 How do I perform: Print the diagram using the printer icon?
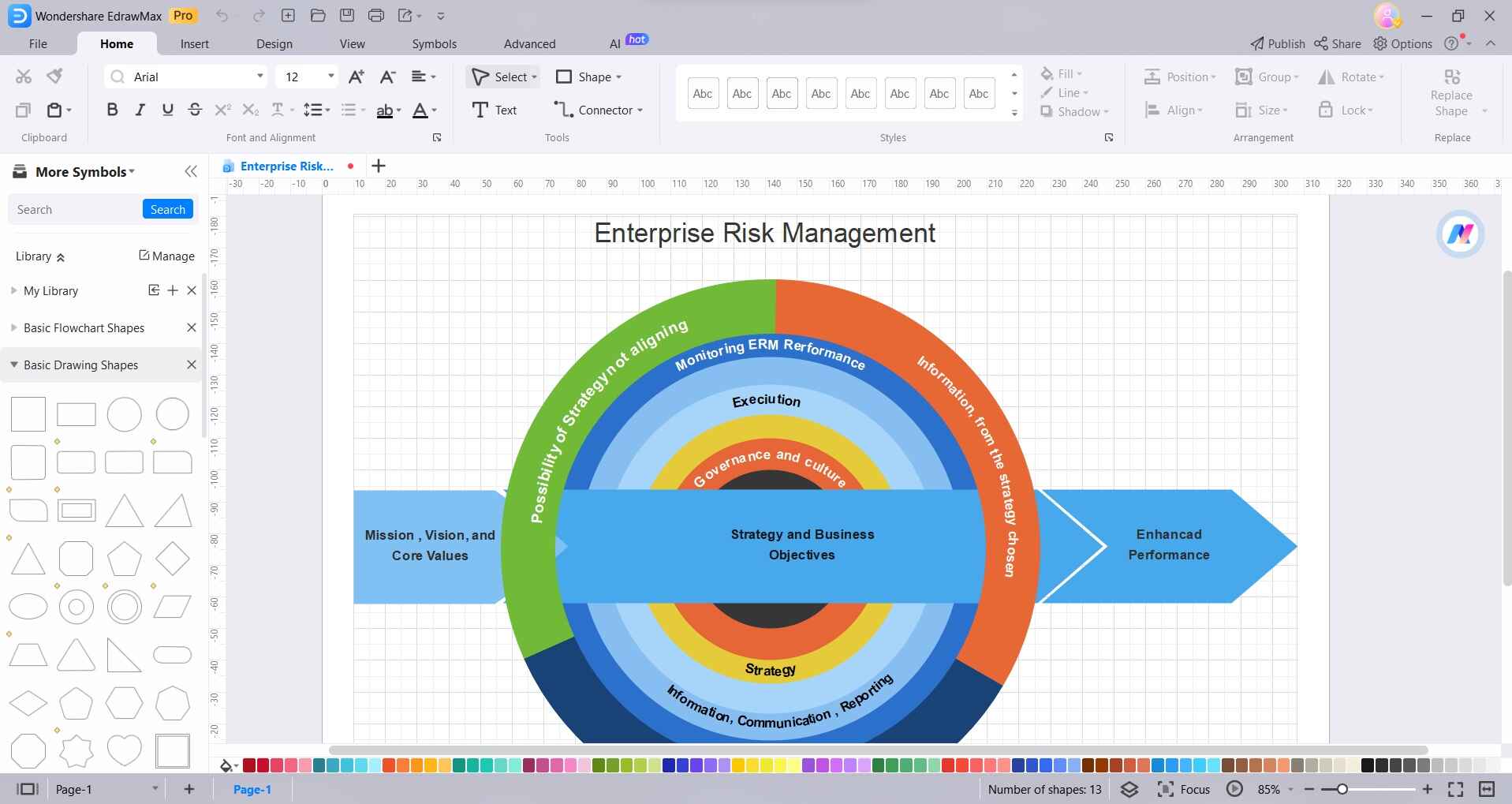[x=376, y=16]
